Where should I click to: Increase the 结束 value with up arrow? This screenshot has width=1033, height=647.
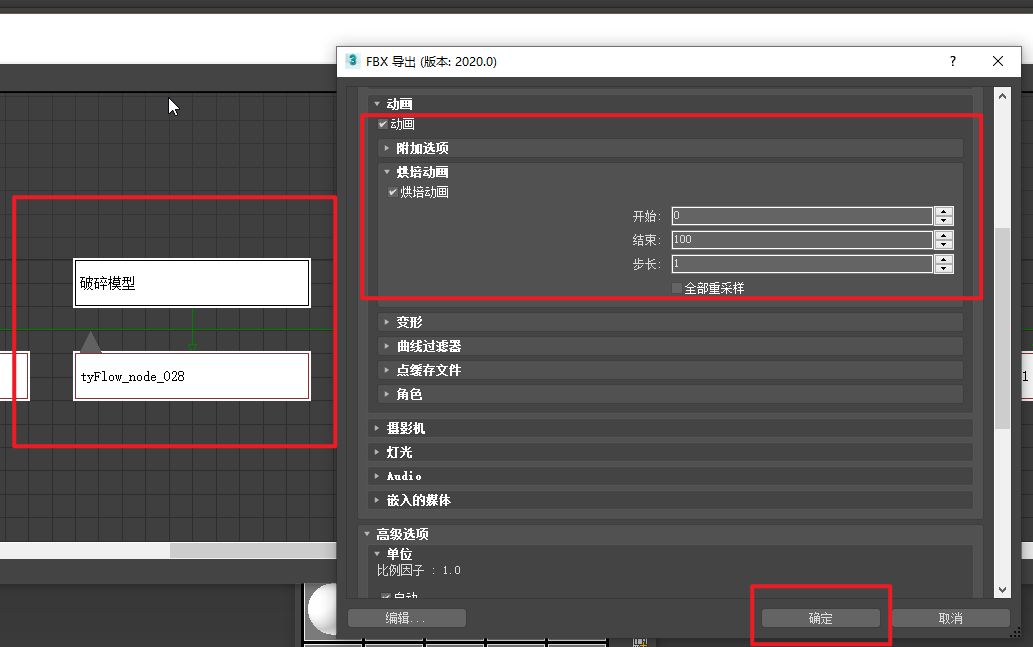point(944,235)
